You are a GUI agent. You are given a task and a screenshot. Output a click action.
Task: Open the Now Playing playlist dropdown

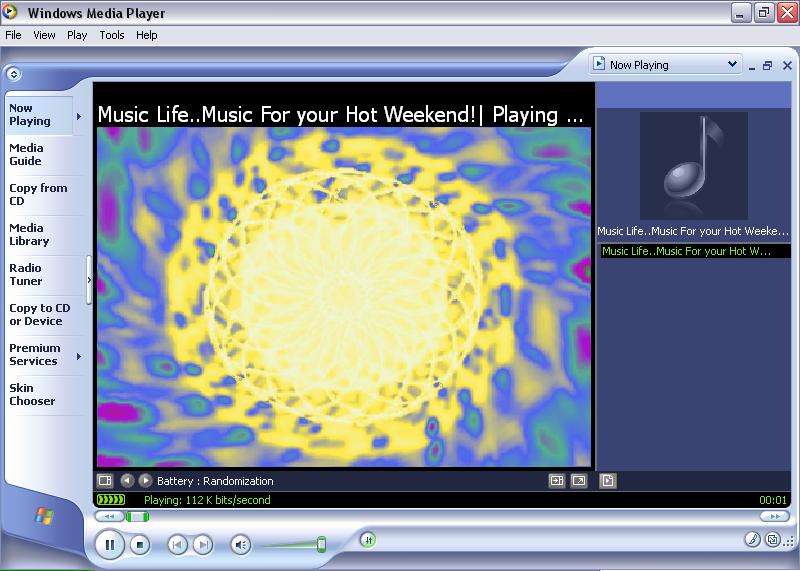click(x=665, y=65)
